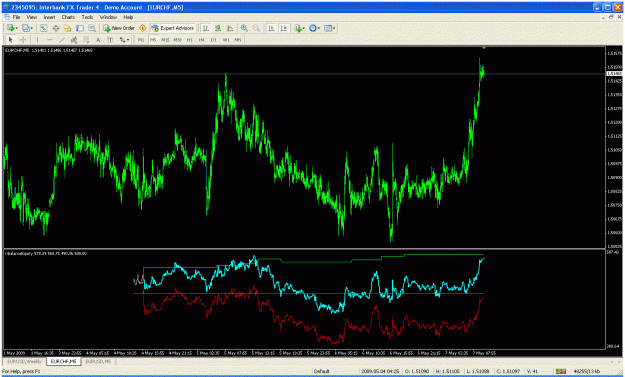Switch timeframe to M1

141,39
